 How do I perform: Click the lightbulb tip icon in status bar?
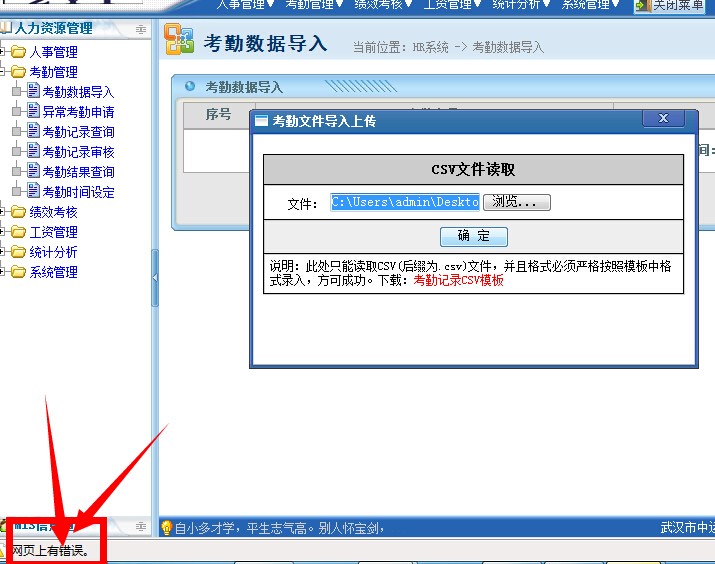[x=167, y=527]
